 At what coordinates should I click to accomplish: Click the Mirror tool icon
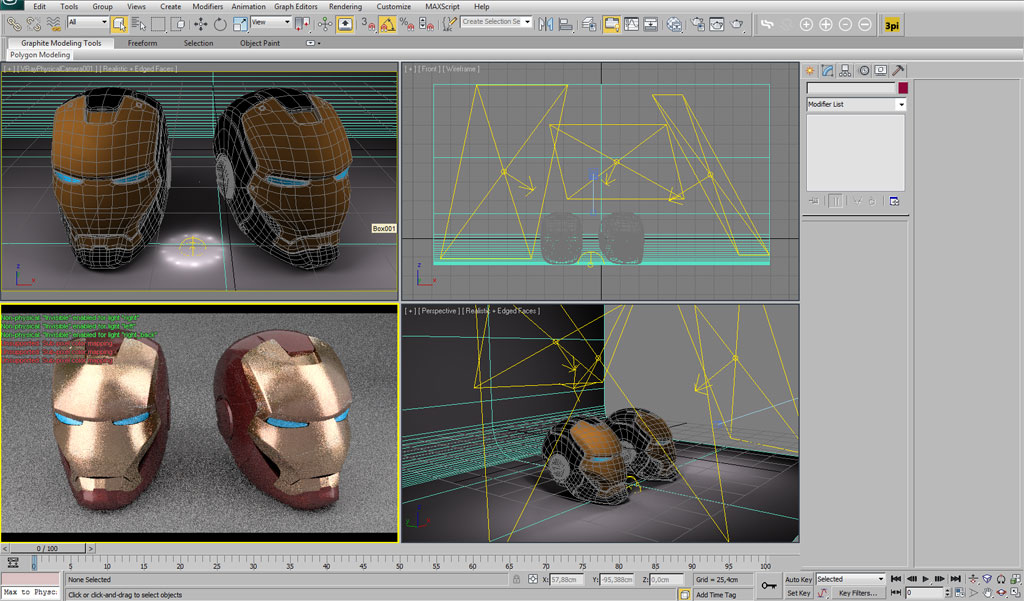(x=545, y=24)
